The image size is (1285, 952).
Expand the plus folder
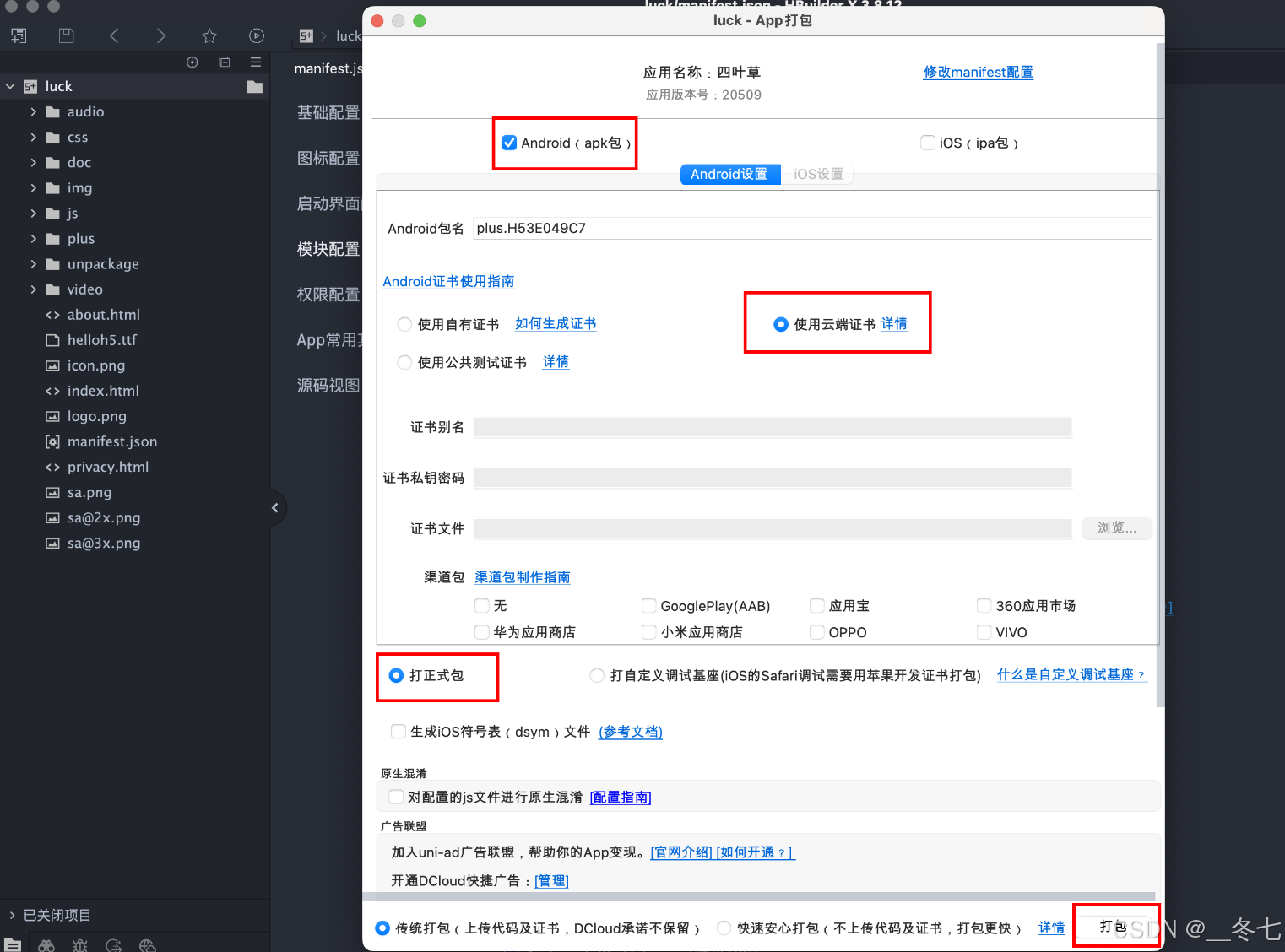(x=34, y=238)
